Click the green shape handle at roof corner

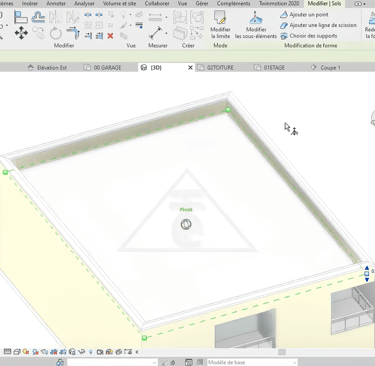coord(228,110)
